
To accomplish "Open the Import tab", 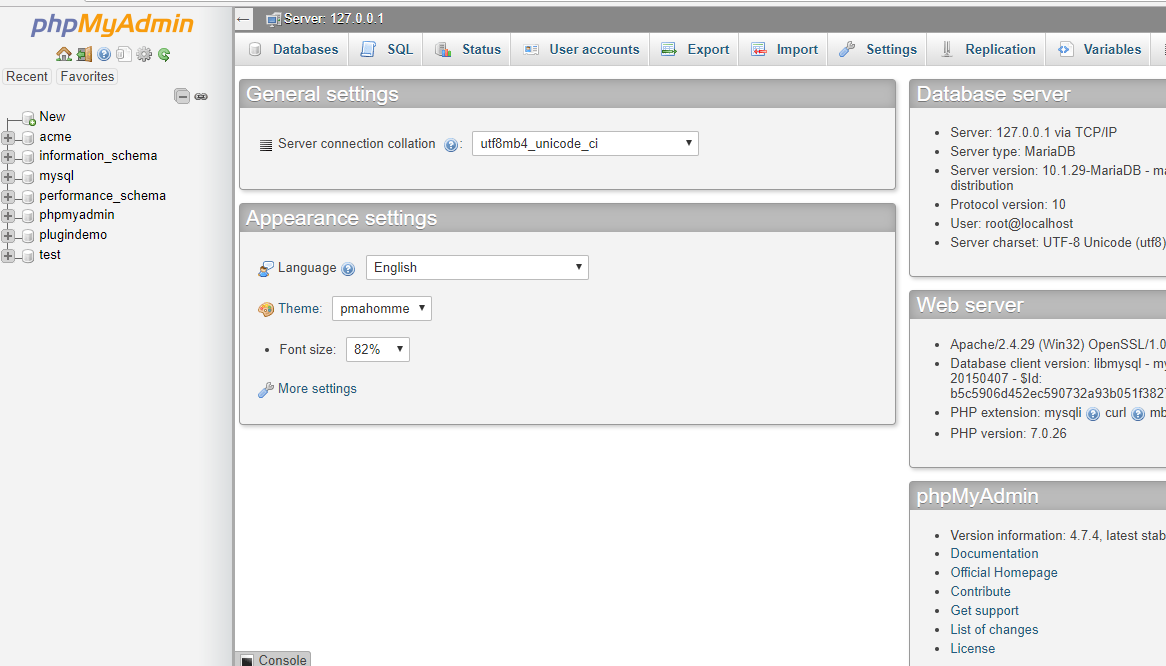I will [784, 50].
